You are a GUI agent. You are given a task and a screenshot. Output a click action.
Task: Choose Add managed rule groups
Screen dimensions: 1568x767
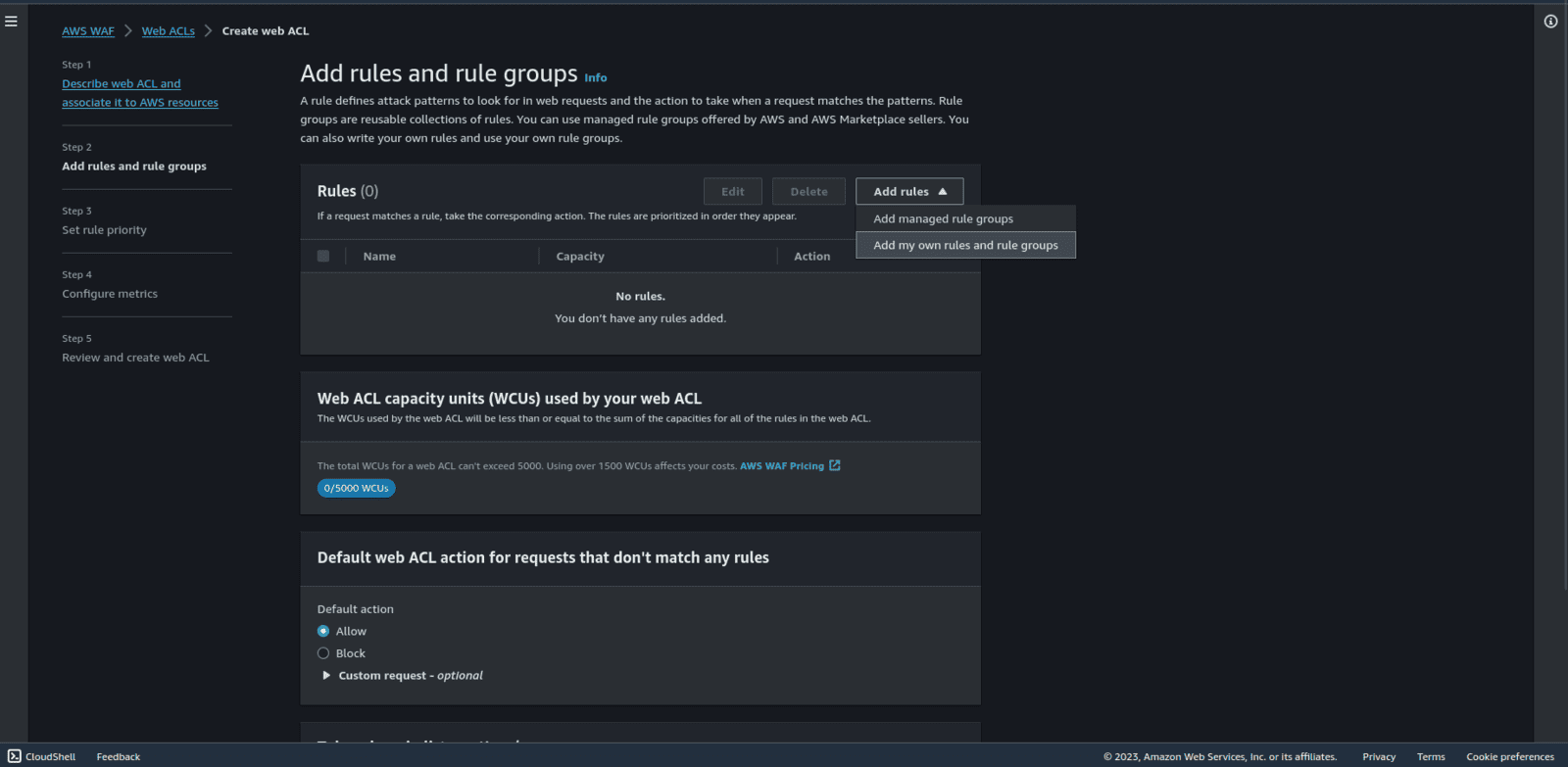(x=943, y=219)
